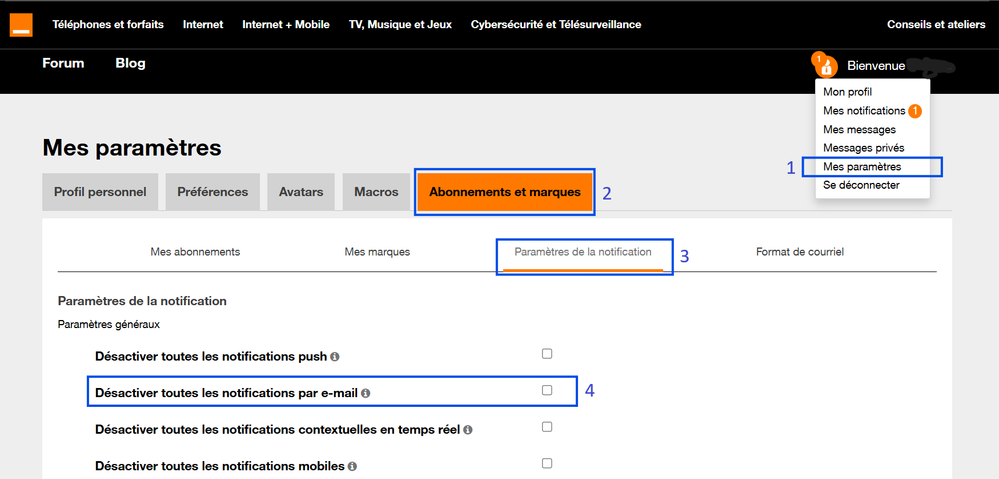Switch to Macros tab
Image resolution: width=999 pixels, height=479 pixels.
377,192
